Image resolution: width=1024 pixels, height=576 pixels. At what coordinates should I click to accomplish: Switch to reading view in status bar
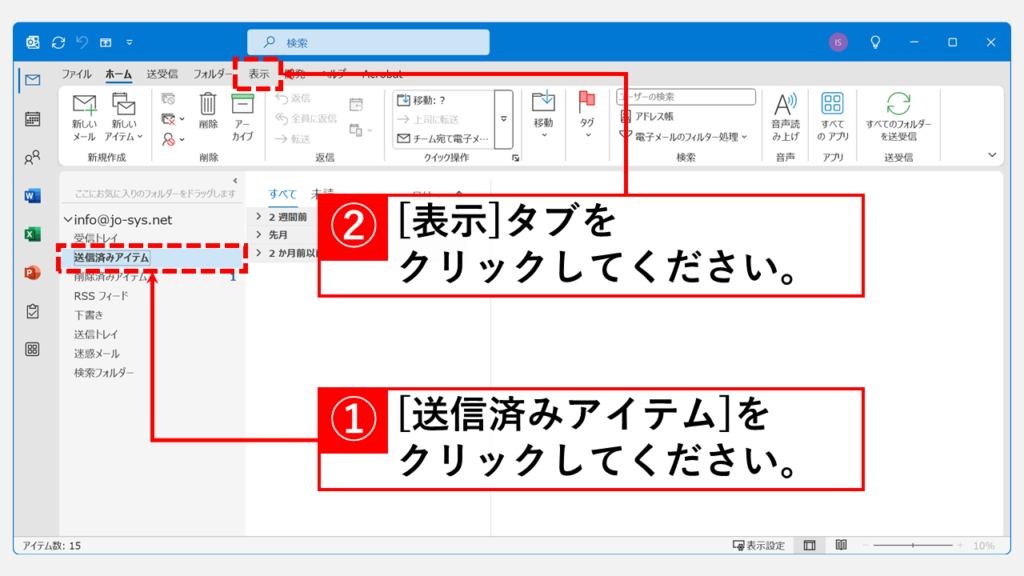point(841,545)
